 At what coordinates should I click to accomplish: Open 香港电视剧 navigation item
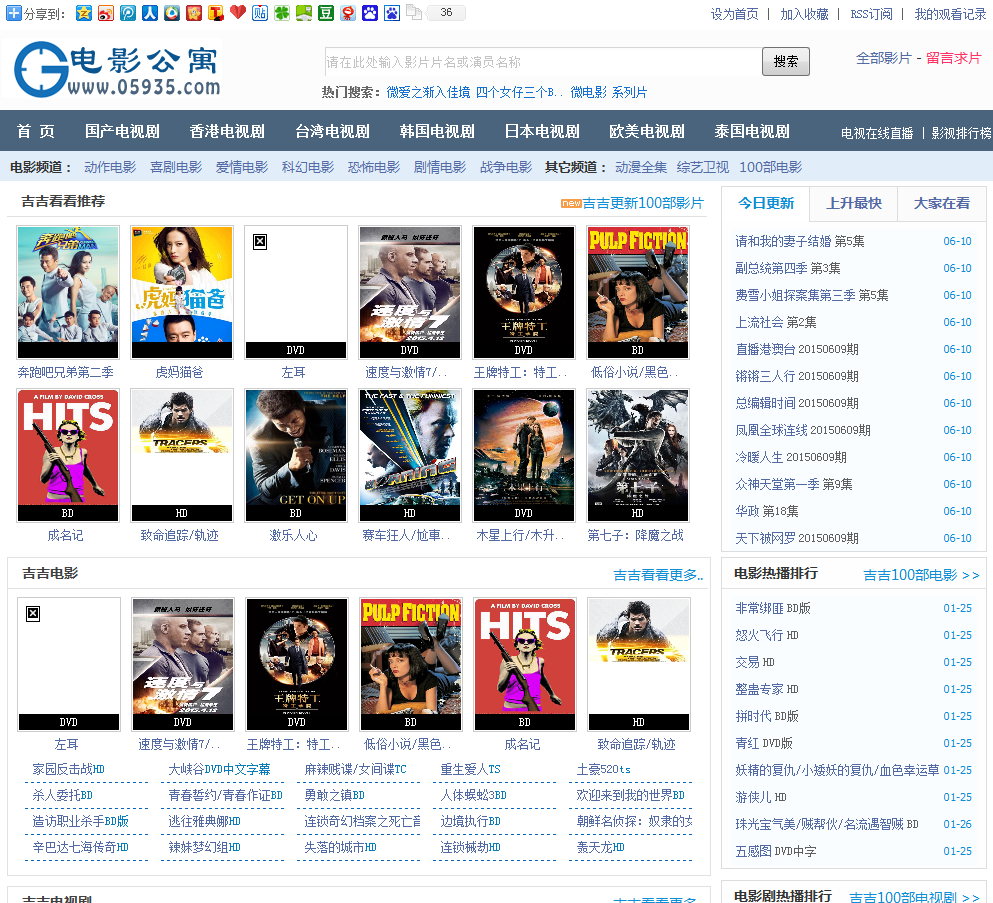227,131
